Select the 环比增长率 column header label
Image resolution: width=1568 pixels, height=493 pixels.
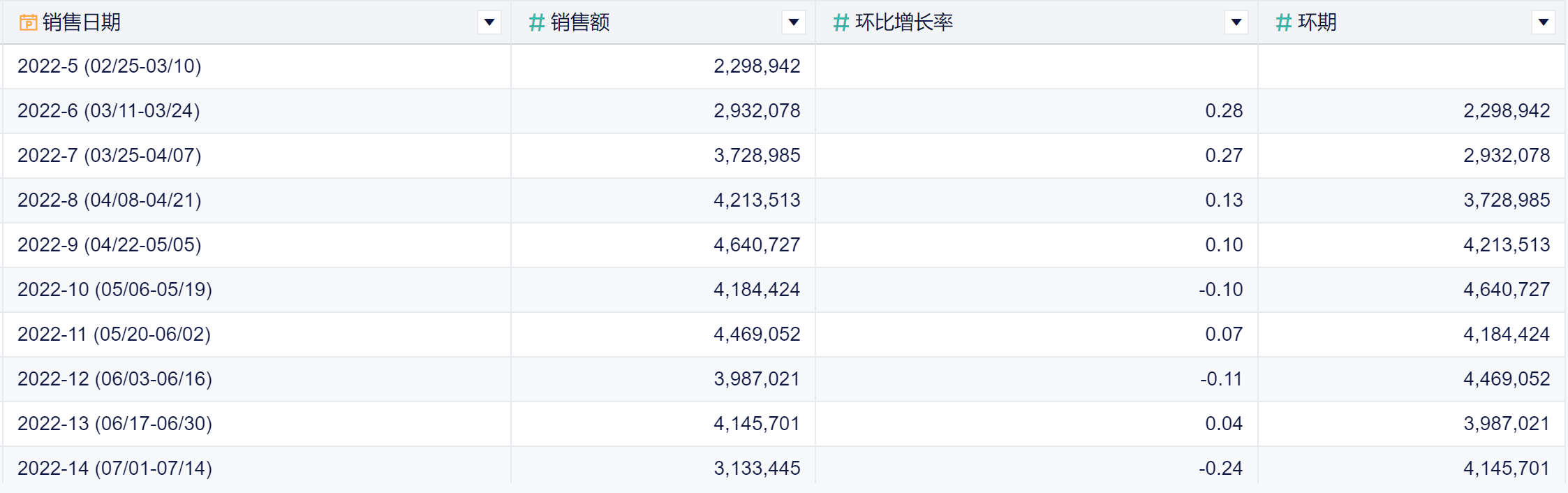tap(904, 23)
